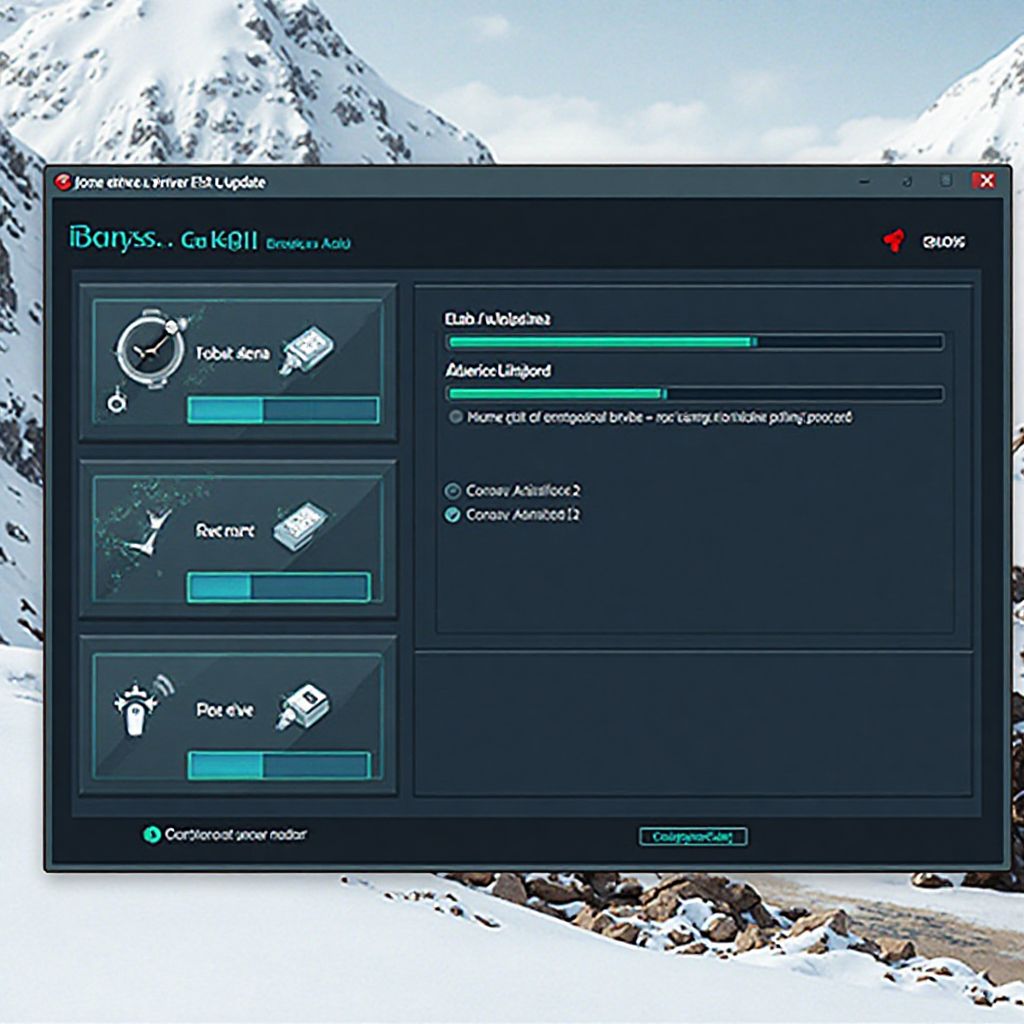Click the small ring icon below the stopwatch
Screen dimensions: 1024x1024
click(x=116, y=402)
